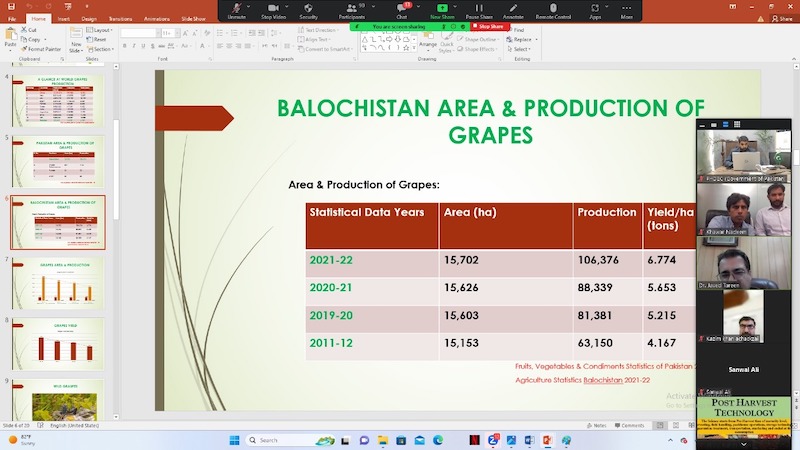Expand the Section dropdown
This screenshot has width=800, height=450.
(101, 48)
